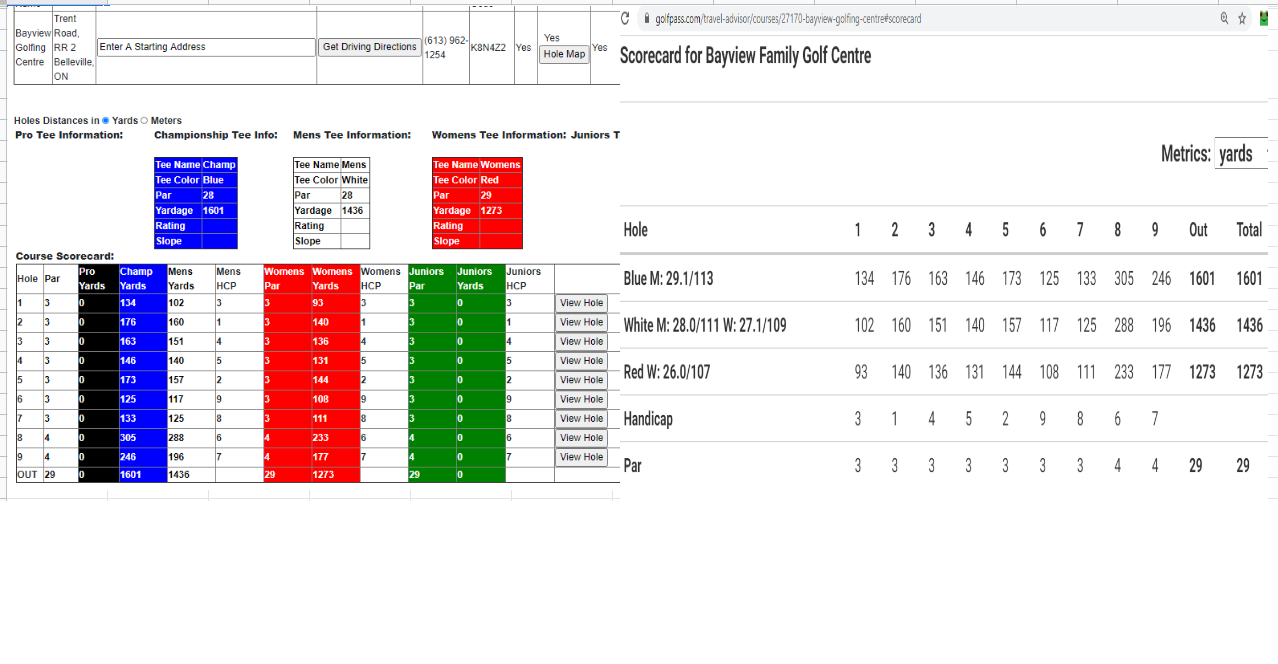Bookmark this page with the star icon

point(1243,19)
